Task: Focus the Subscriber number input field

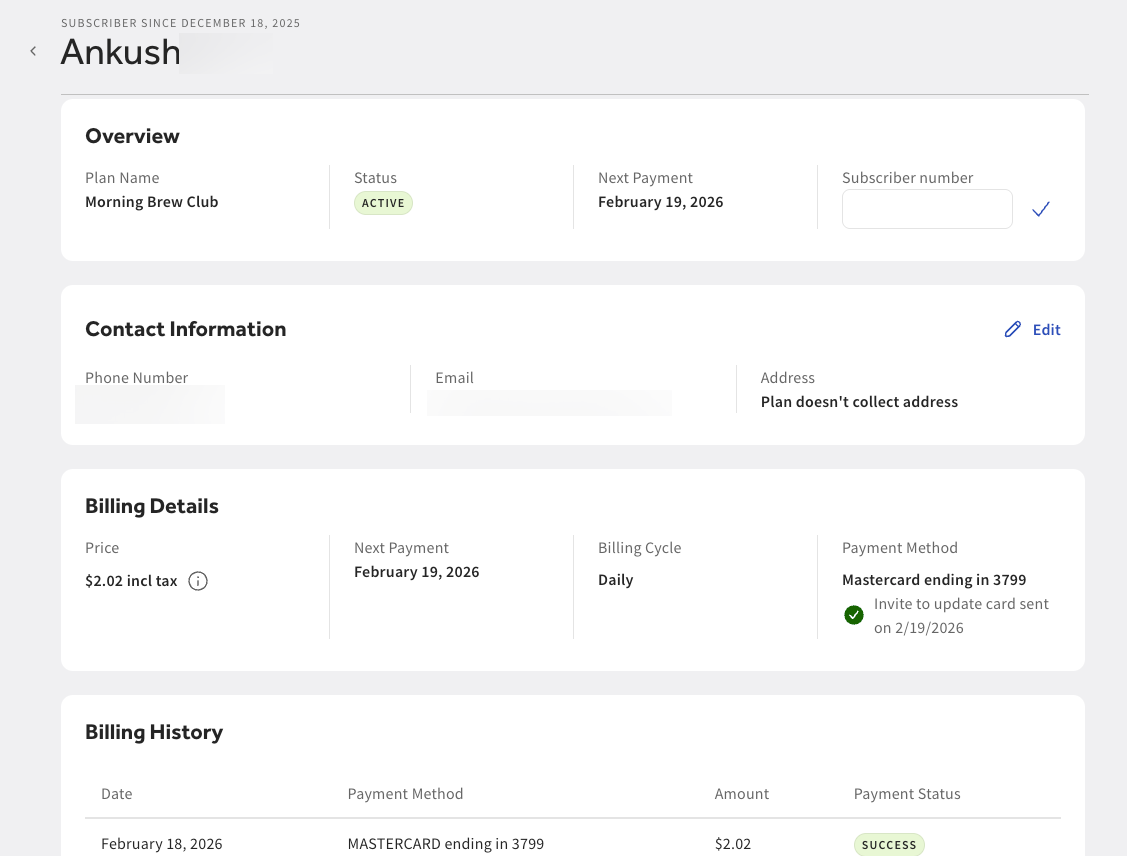Action: pos(927,209)
